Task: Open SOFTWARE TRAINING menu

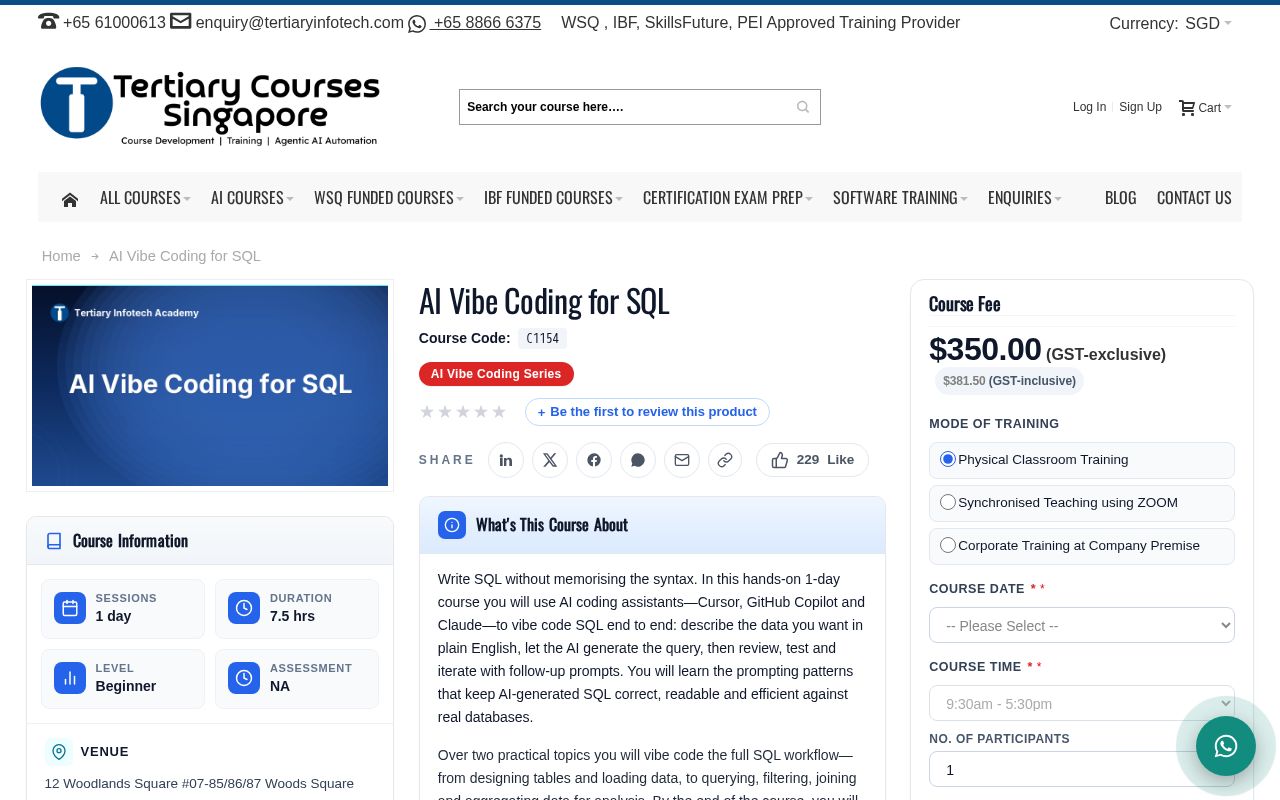Action: pyautogui.click(x=900, y=198)
